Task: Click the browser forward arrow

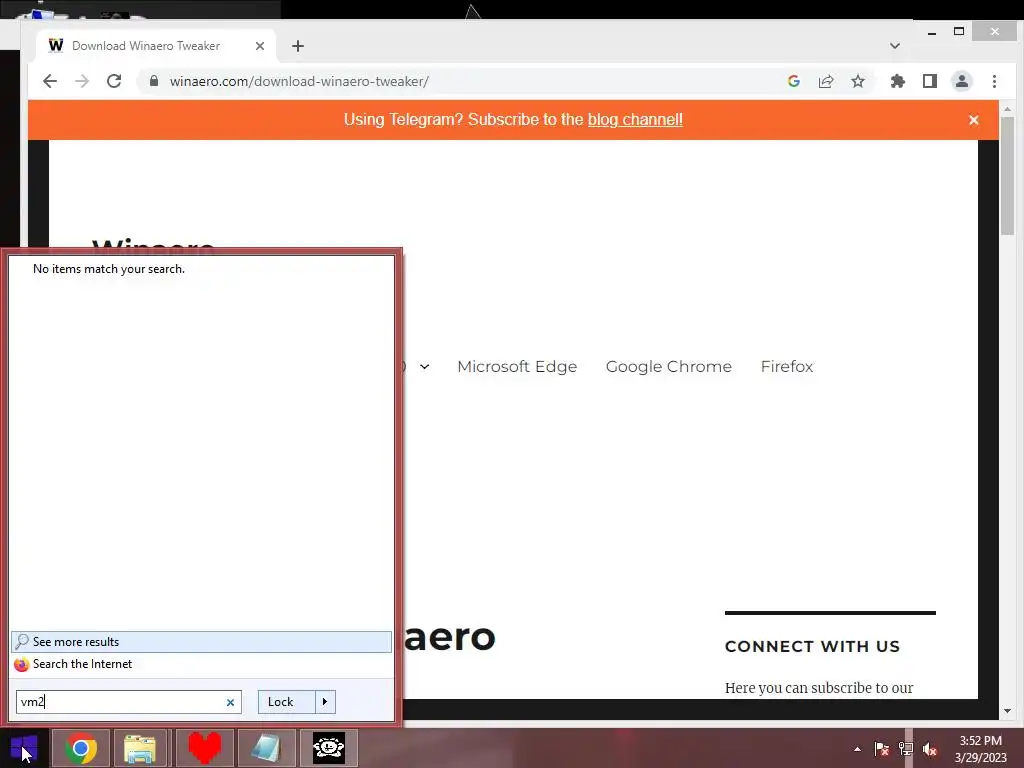Action: (82, 81)
